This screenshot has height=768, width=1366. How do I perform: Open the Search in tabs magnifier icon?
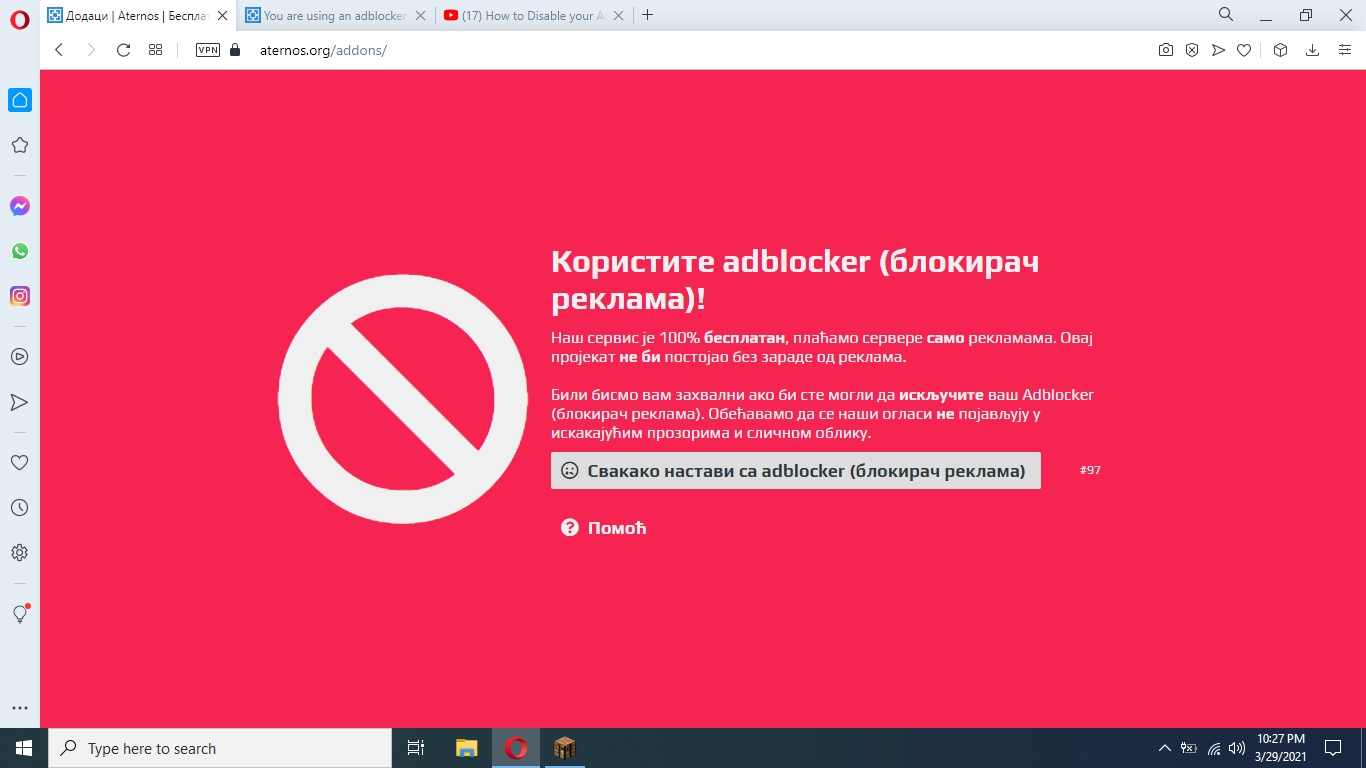coord(1226,15)
